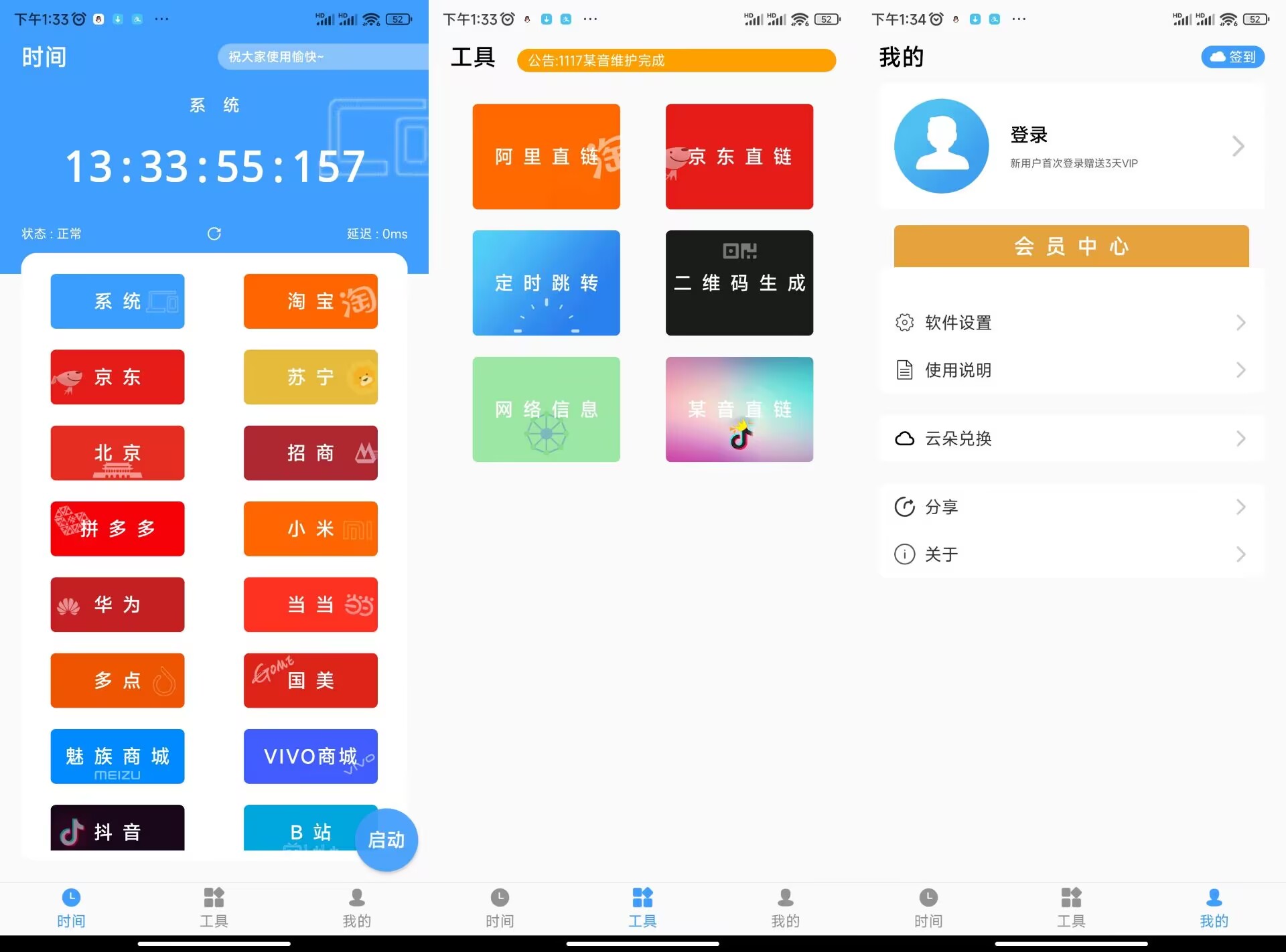1286x952 pixels.
Task: Select the 二维码生成 tool
Action: click(x=739, y=283)
